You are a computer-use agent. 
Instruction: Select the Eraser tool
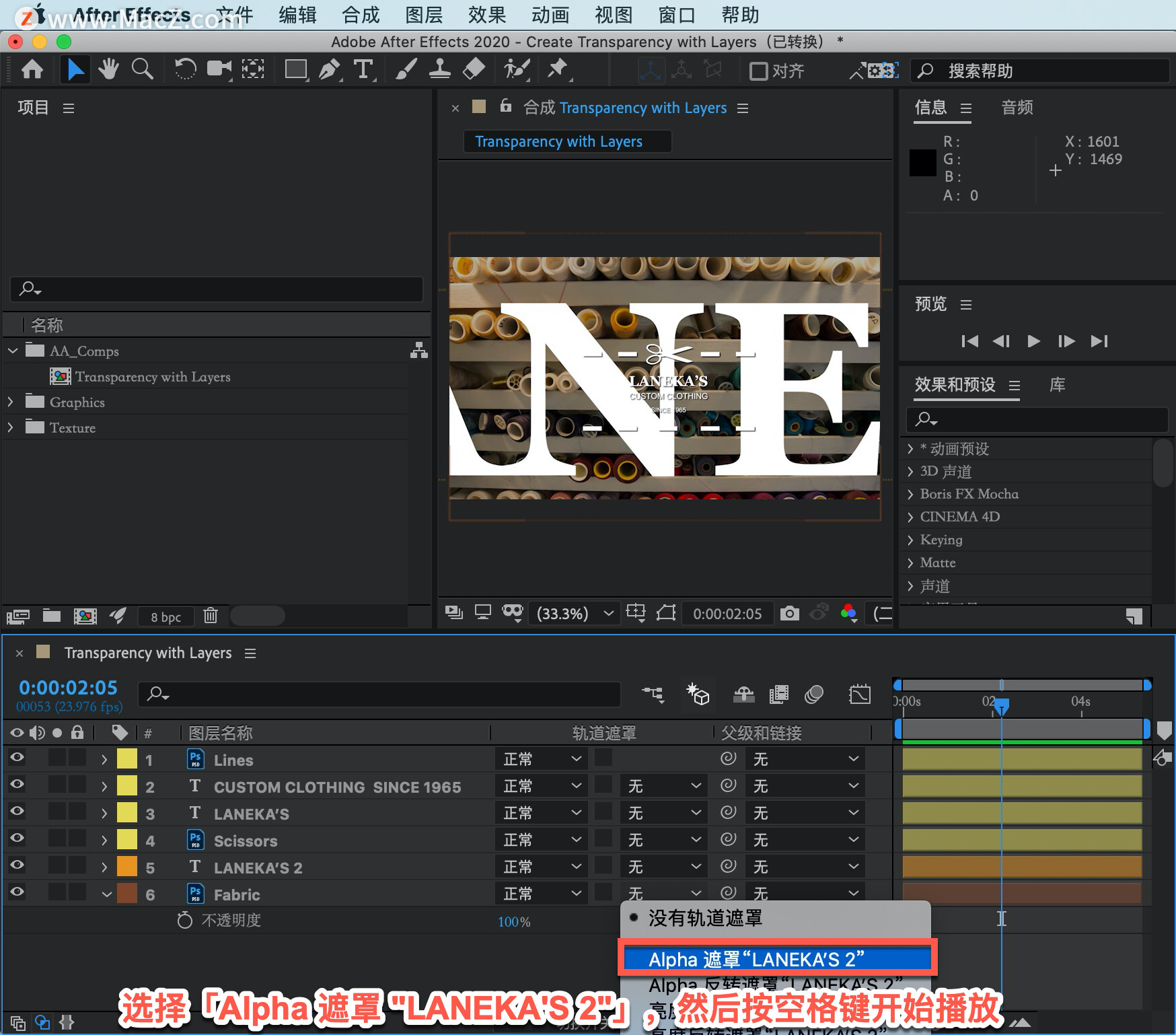[474, 69]
